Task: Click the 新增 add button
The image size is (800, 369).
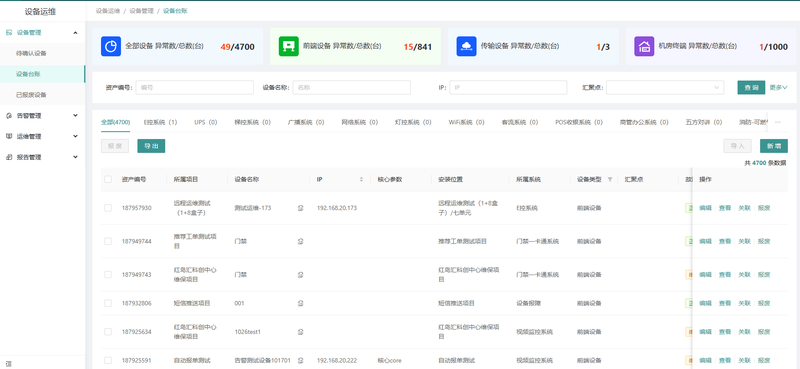Action: coord(773,146)
